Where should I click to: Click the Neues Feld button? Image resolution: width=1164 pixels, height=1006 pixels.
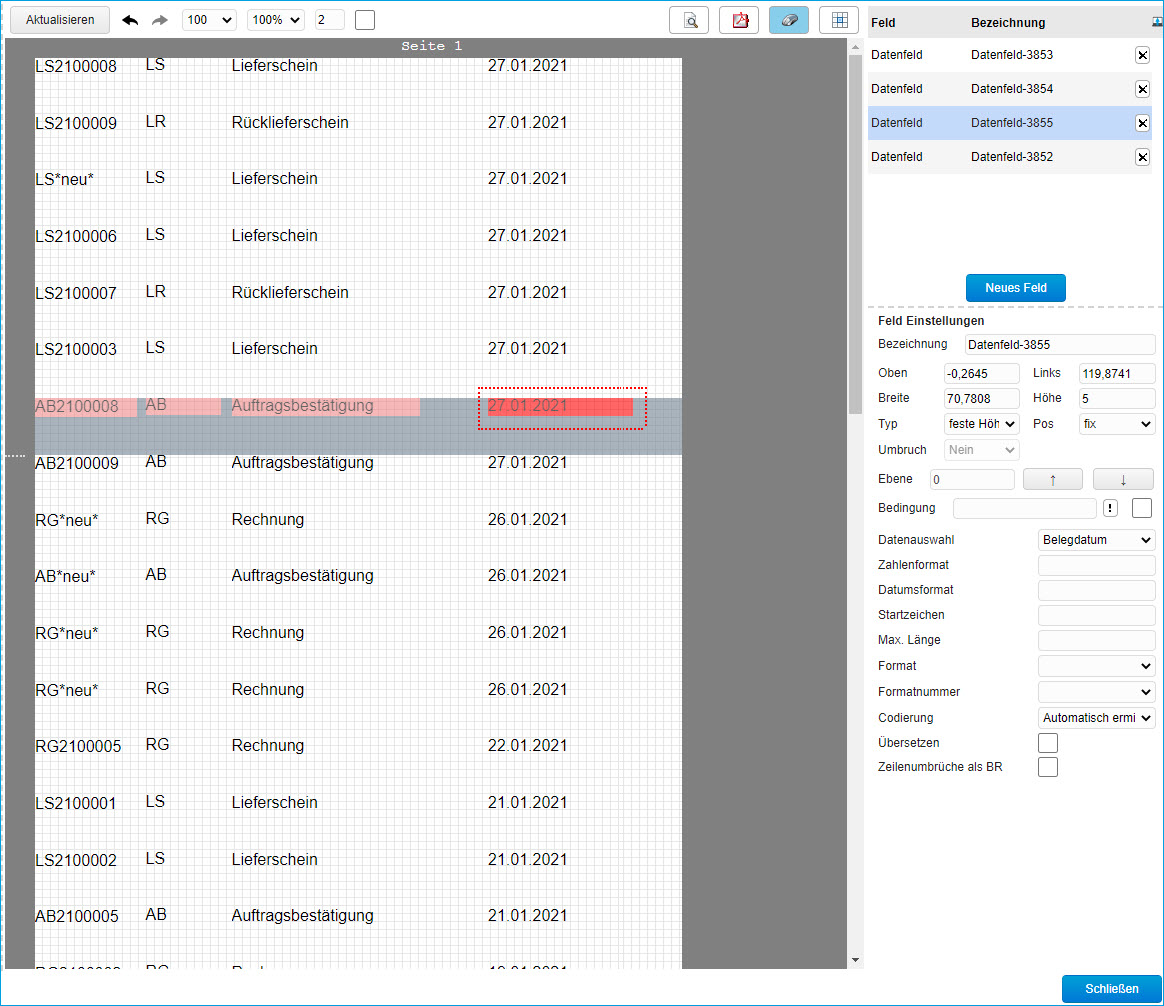pos(1016,288)
